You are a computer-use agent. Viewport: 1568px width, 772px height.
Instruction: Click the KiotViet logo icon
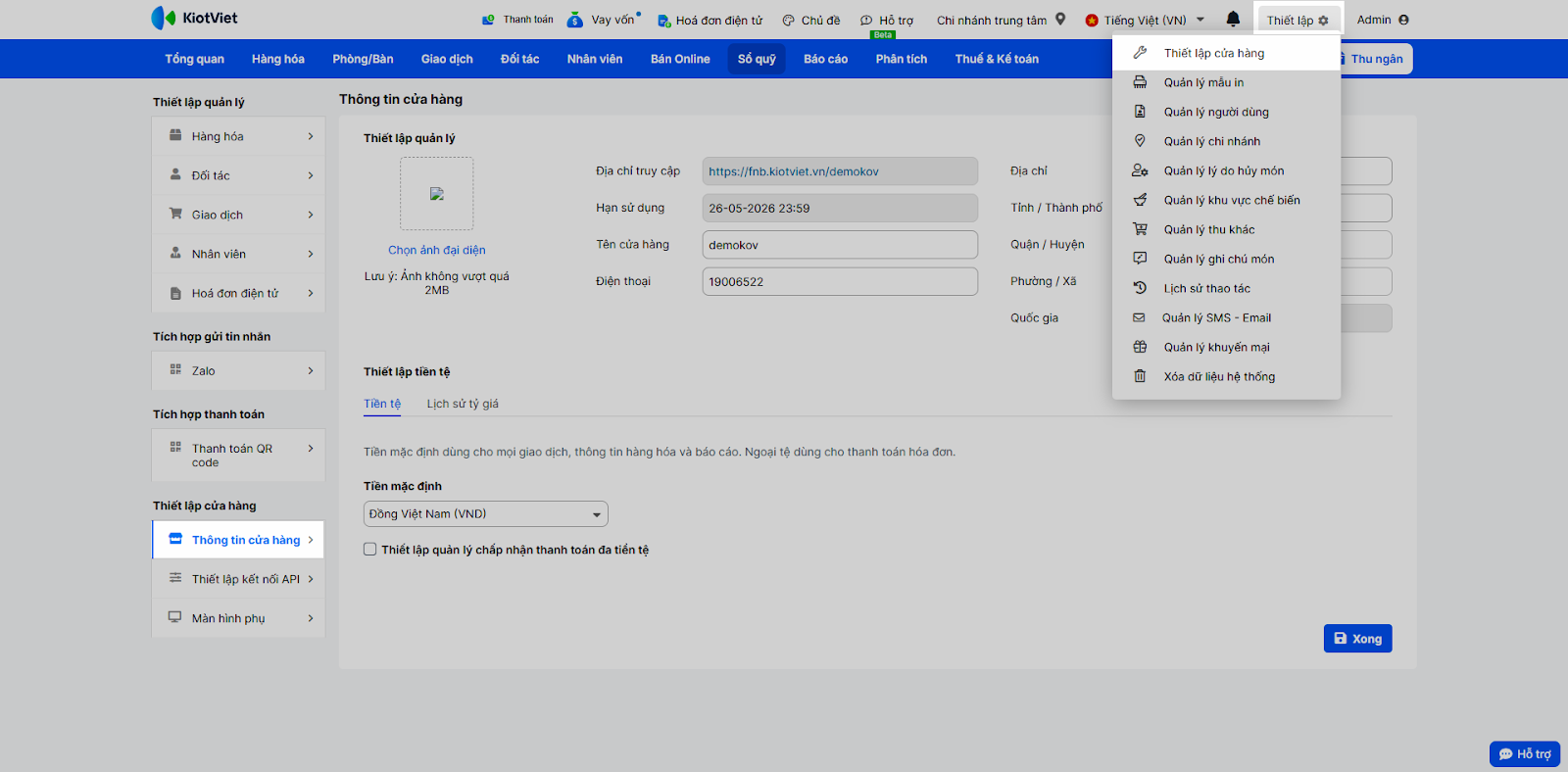(163, 18)
